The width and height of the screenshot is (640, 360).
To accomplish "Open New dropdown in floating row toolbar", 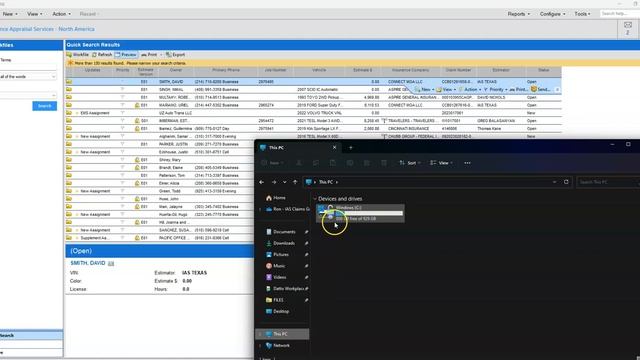I will [x=424, y=89].
